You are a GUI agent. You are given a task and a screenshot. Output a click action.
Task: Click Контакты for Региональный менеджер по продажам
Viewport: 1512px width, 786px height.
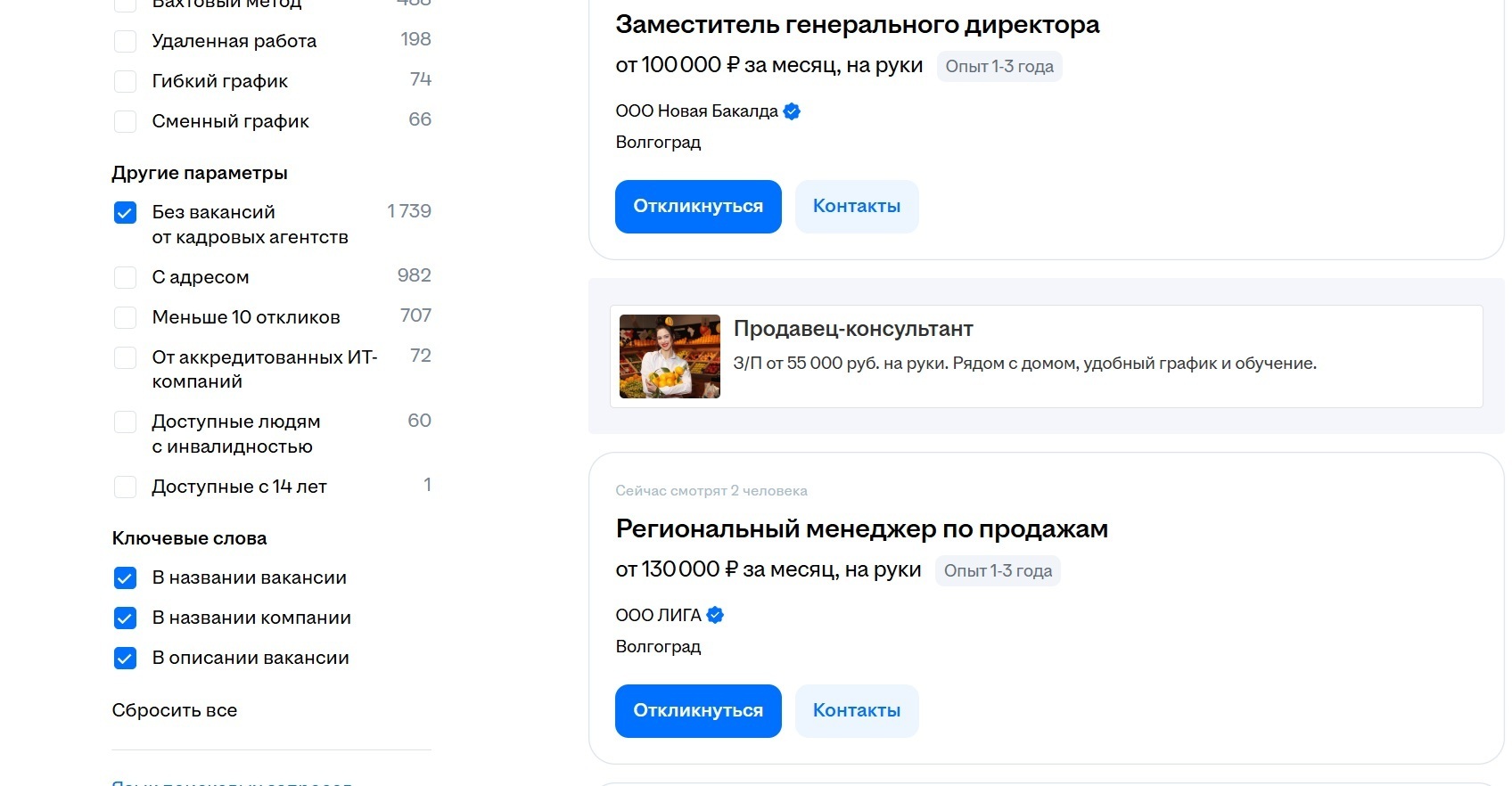(856, 710)
